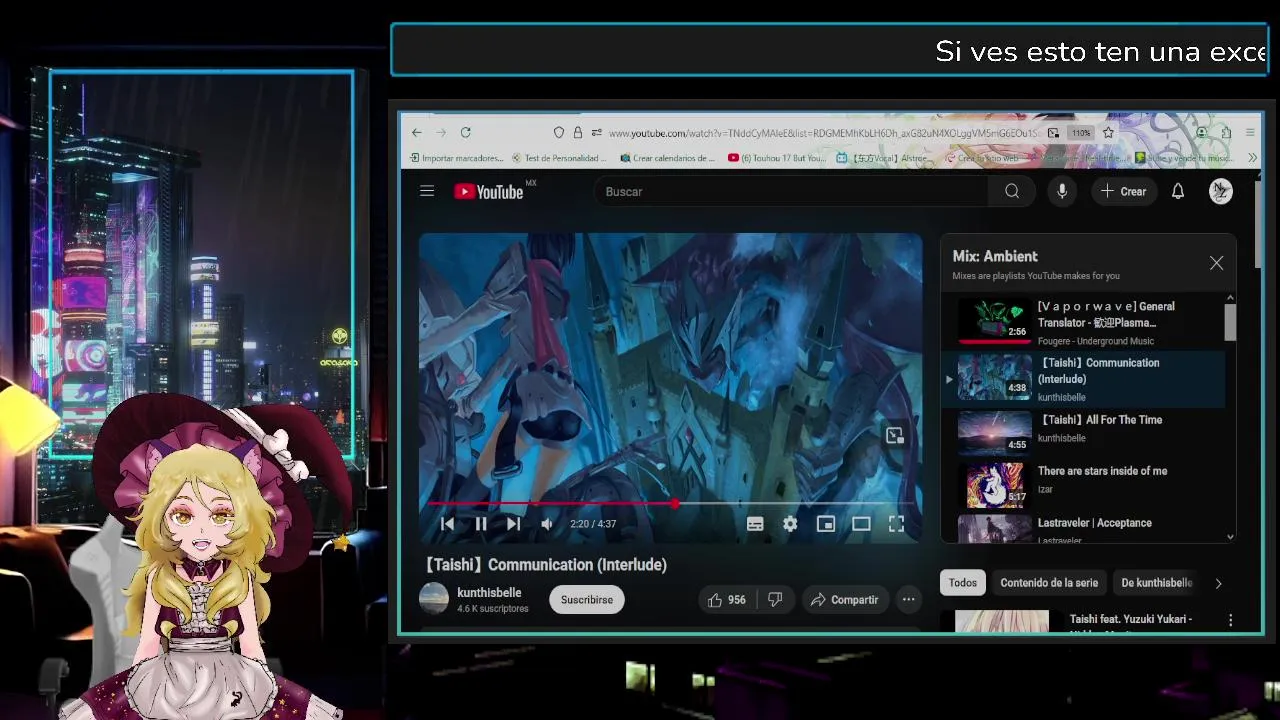
Task: Click the expand overlay icon on video
Action: click(x=894, y=435)
